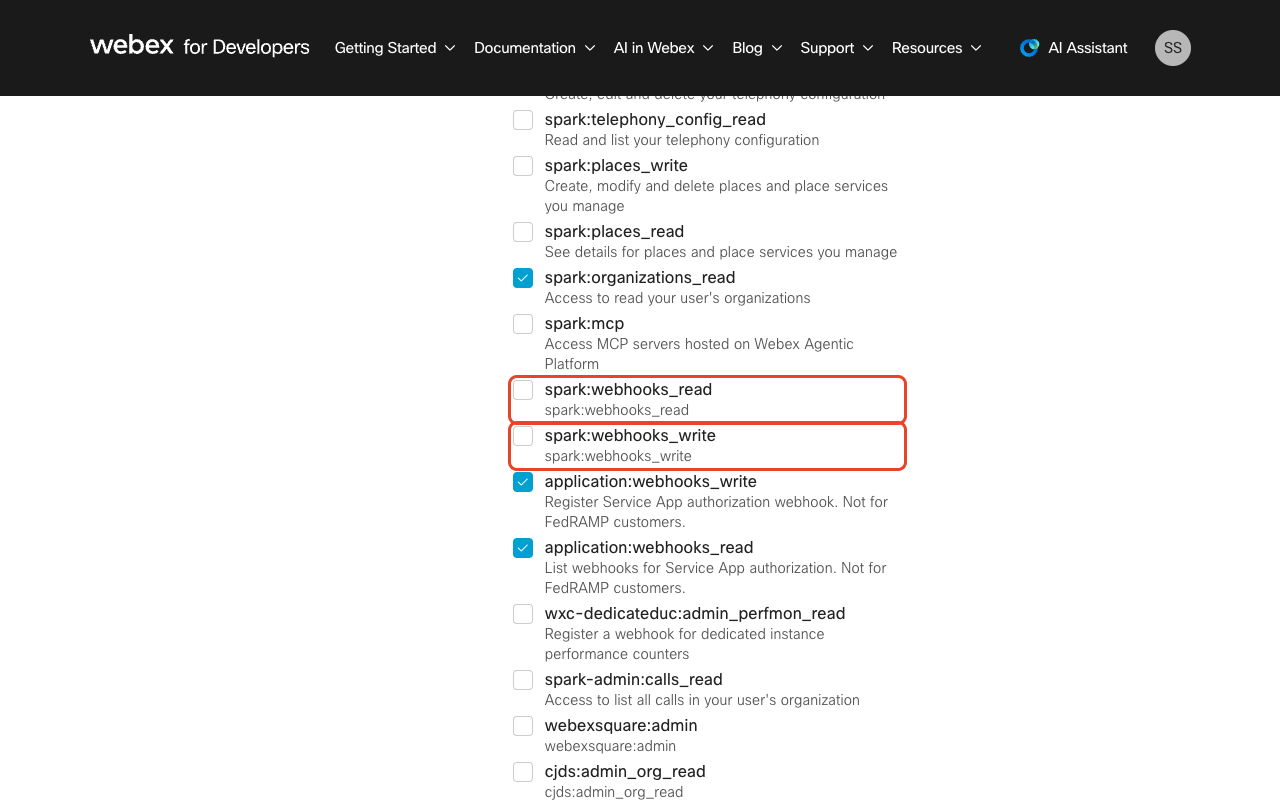The image size is (1280, 800).
Task: Select the spark:mcp scope checkbox
Action: coord(523,324)
